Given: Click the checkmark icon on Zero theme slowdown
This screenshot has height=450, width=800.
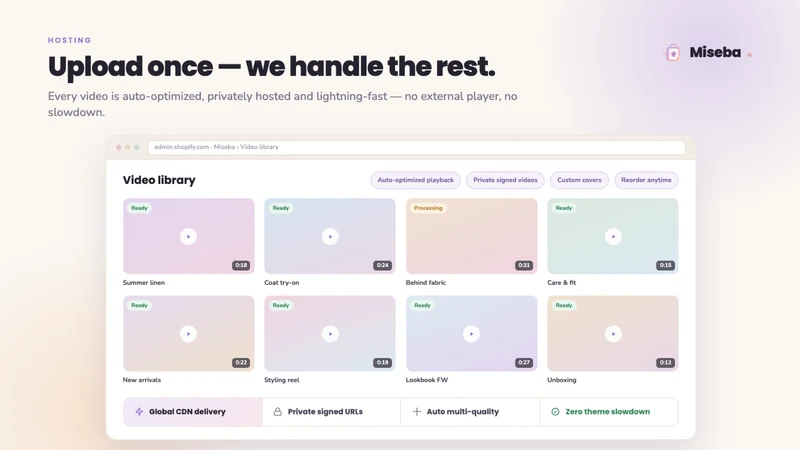Looking at the screenshot, I should [x=555, y=412].
